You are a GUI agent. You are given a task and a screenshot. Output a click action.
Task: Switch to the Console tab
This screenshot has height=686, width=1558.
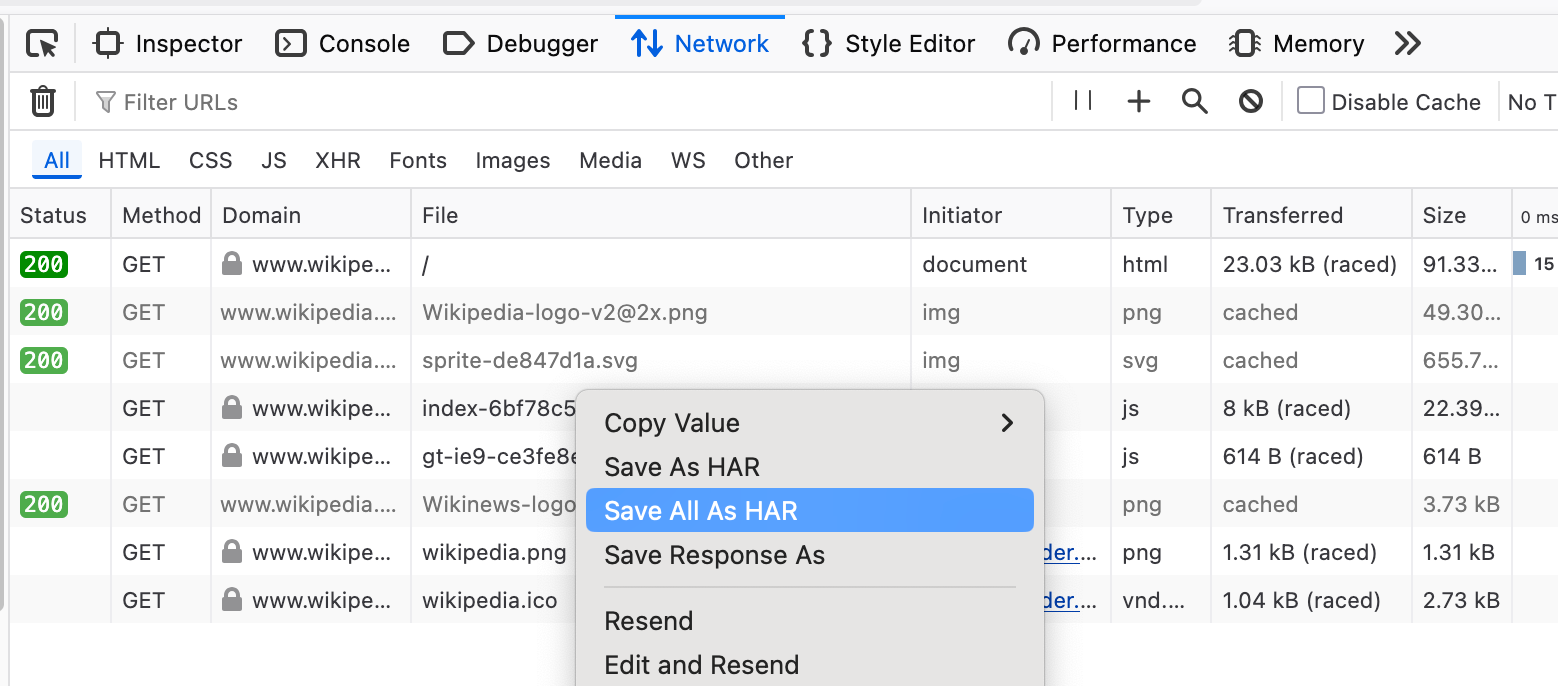(x=342, y=44)
